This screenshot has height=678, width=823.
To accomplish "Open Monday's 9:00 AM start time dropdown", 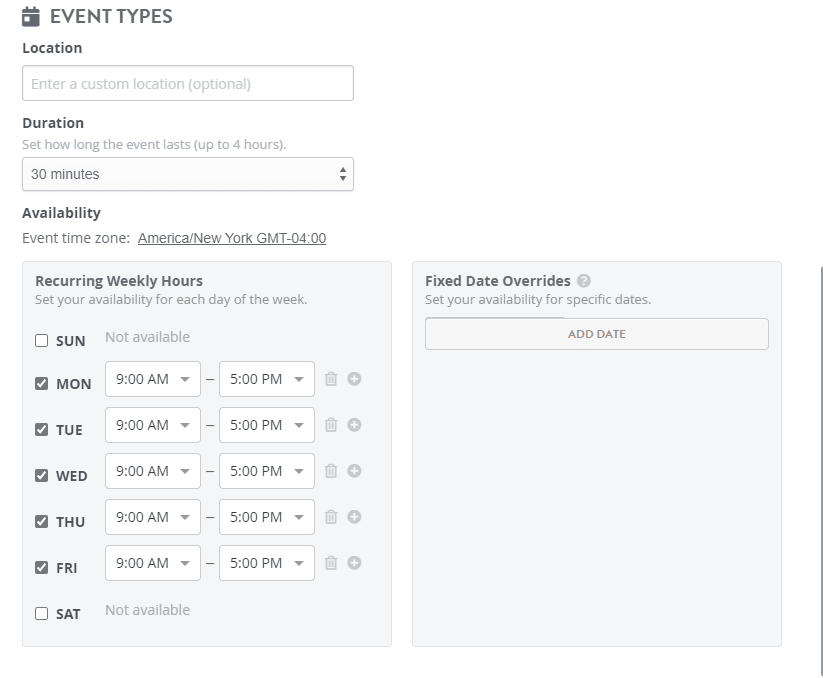I will pos(153,379).
